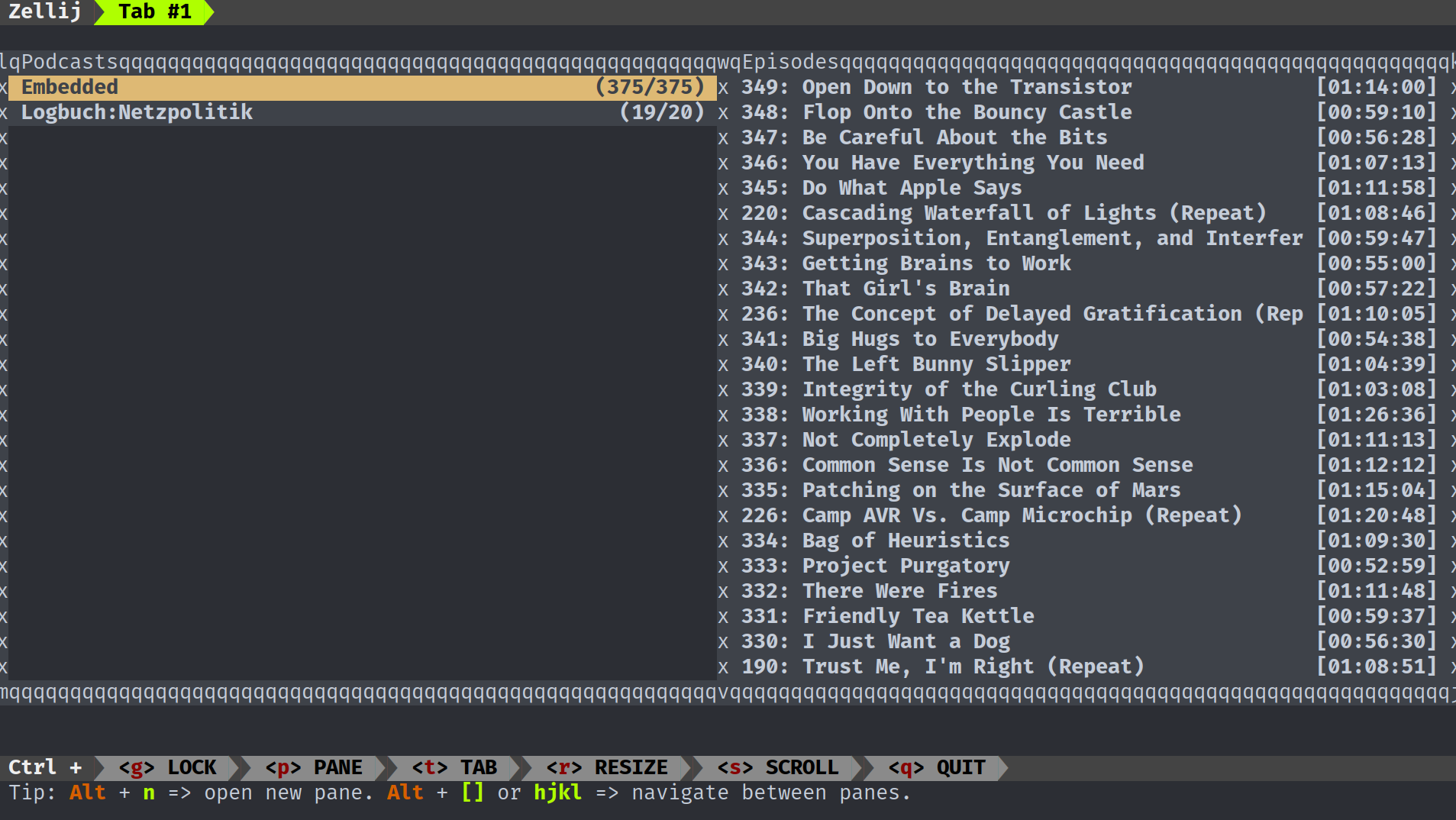Click the RESIZE mode button
This screenshot has width=1456, height=820.
point(607,767)
